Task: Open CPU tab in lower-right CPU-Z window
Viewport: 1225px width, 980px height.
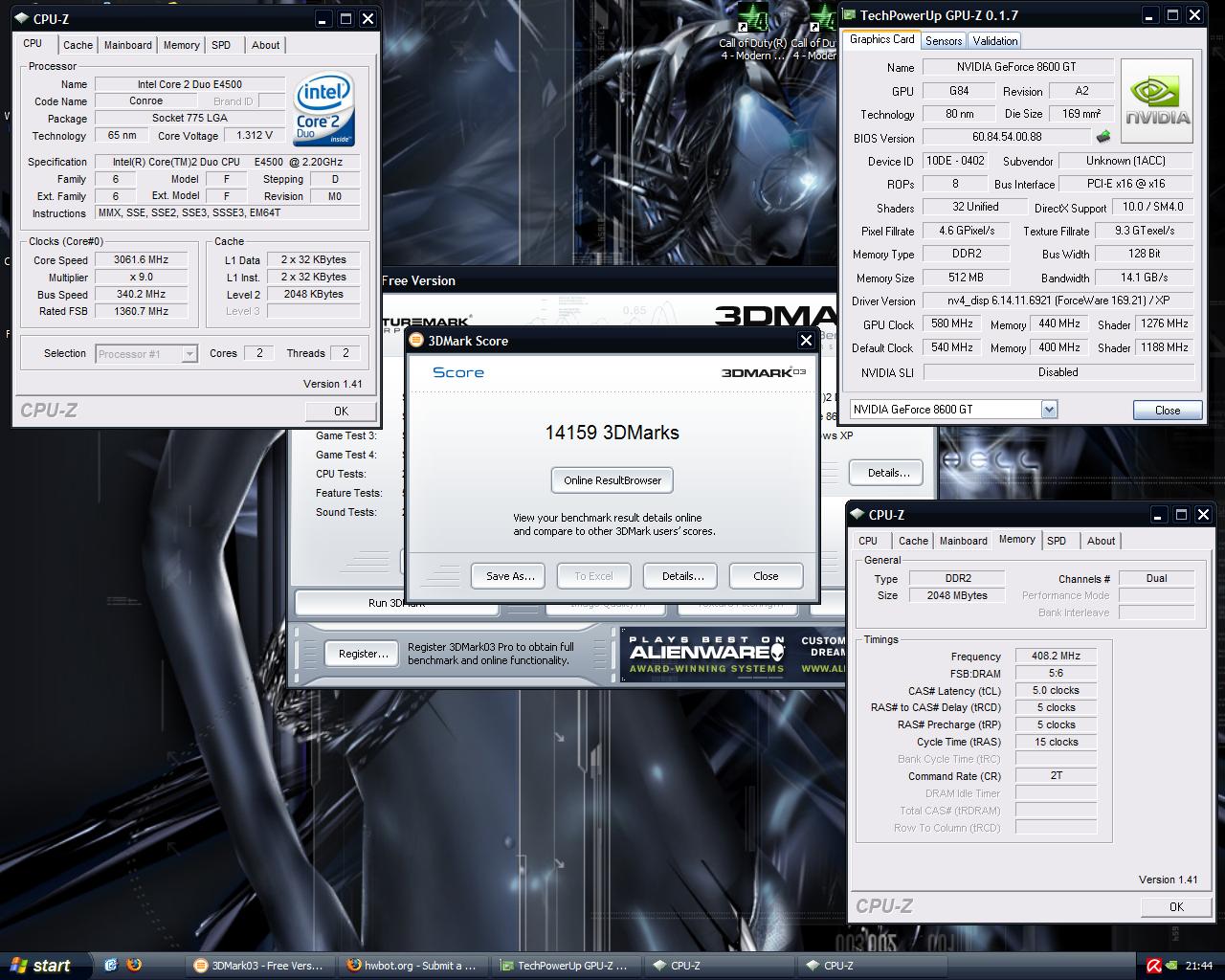Action: coord(868,541)
